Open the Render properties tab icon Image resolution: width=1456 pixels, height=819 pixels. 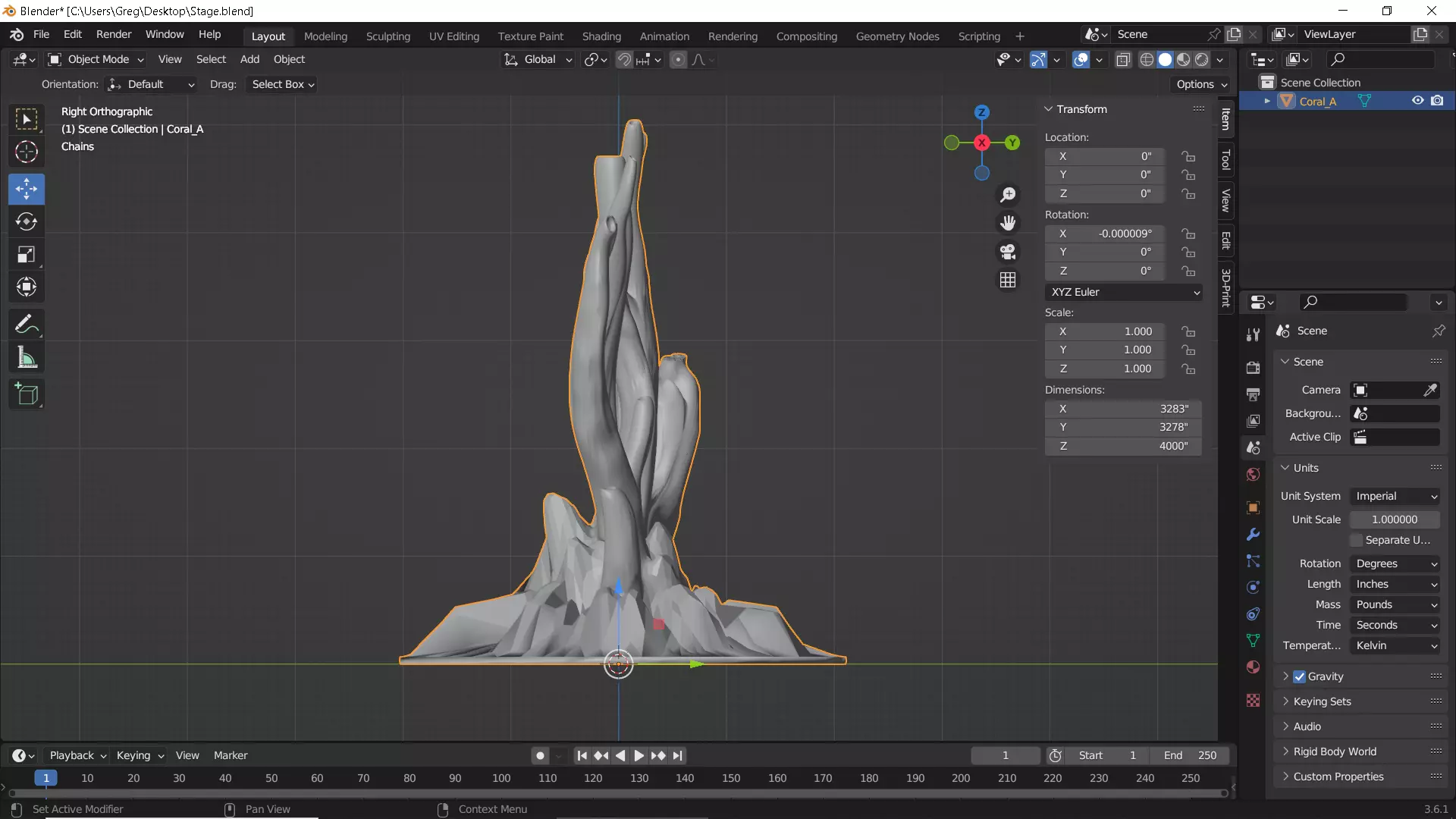point(1253,368)
